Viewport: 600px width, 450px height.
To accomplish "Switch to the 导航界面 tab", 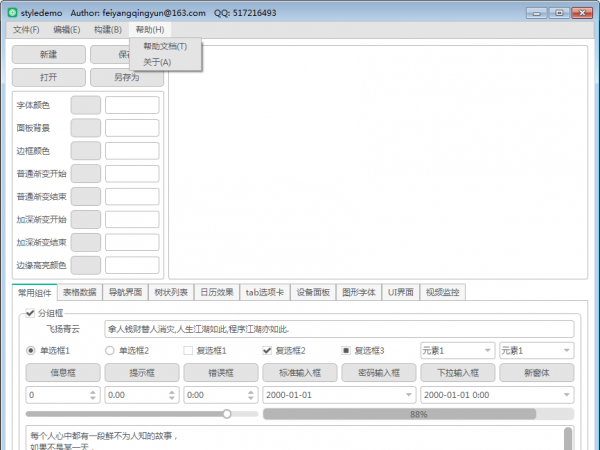I will (x=126, y=293).
